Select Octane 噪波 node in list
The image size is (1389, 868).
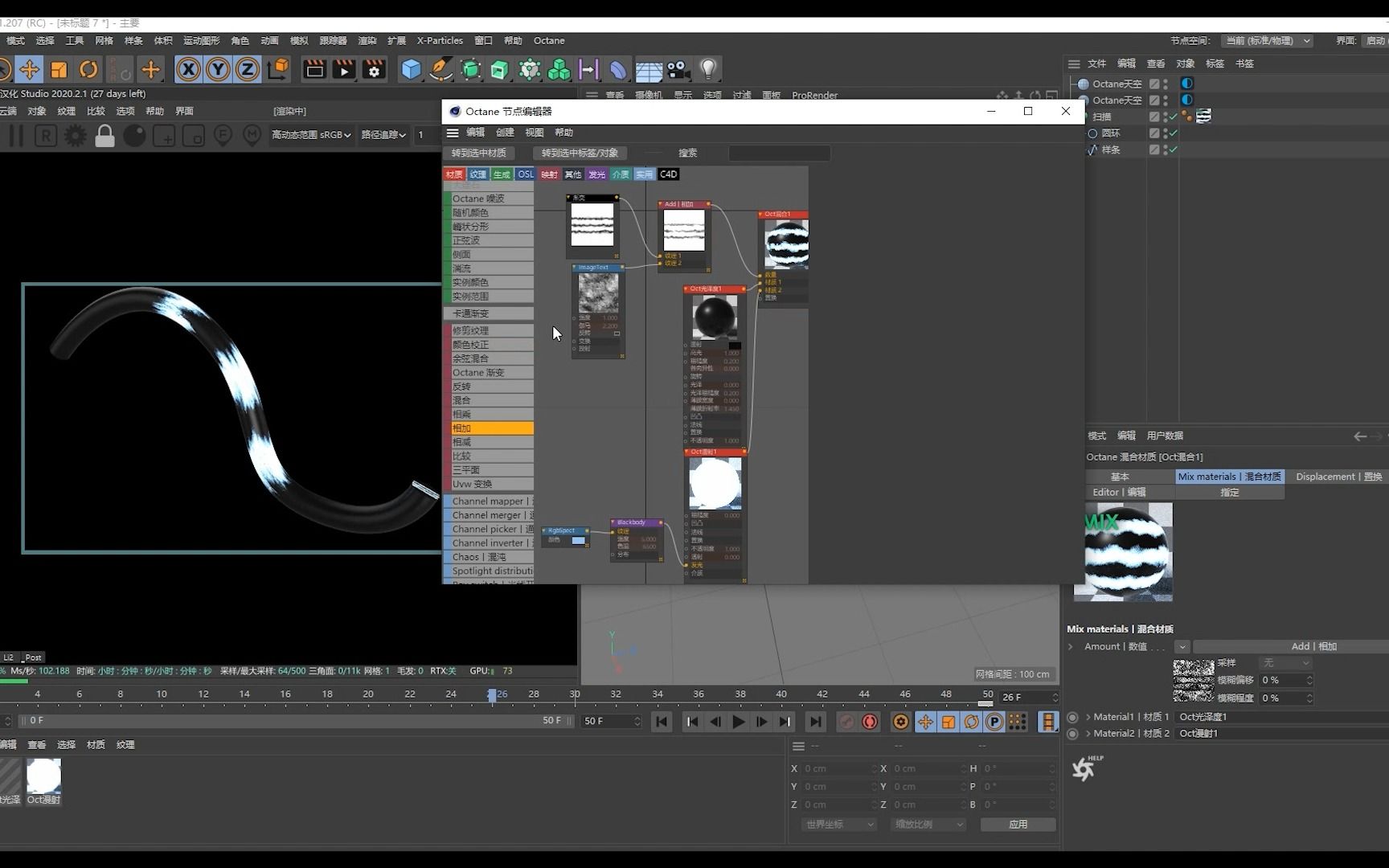coord(488,199)
